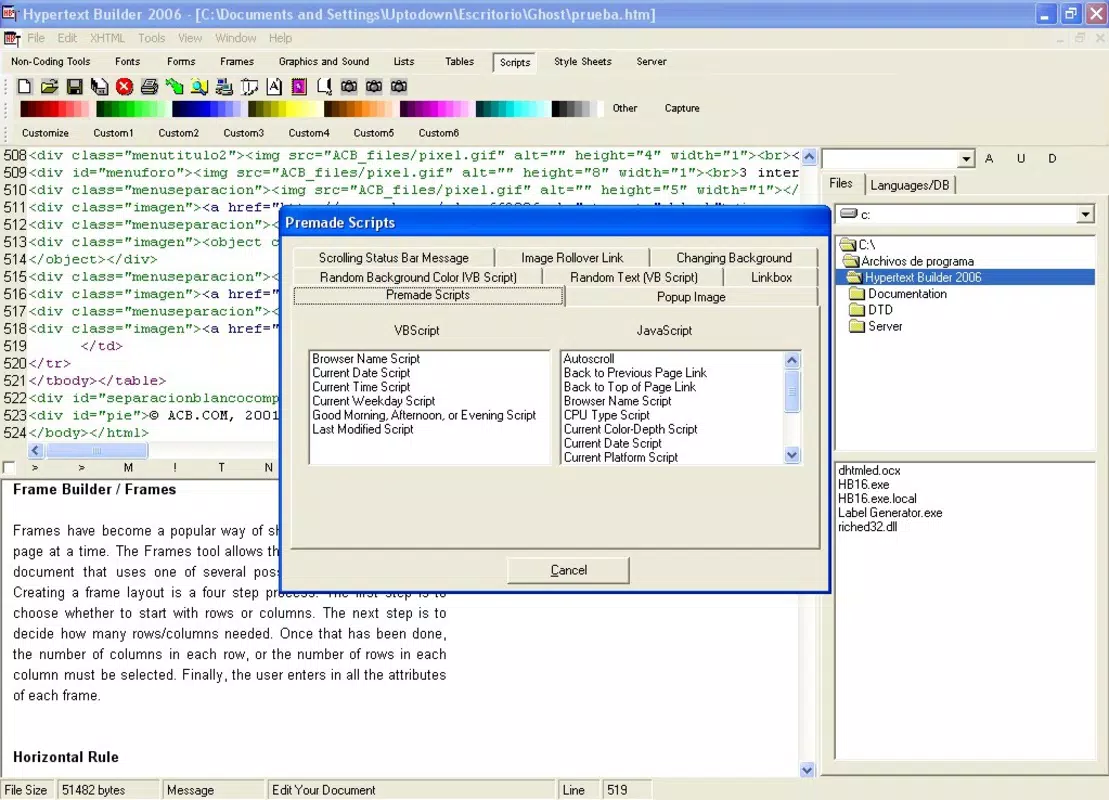Click the Cancel button in Premade Scripts

(x=568, y=570)
